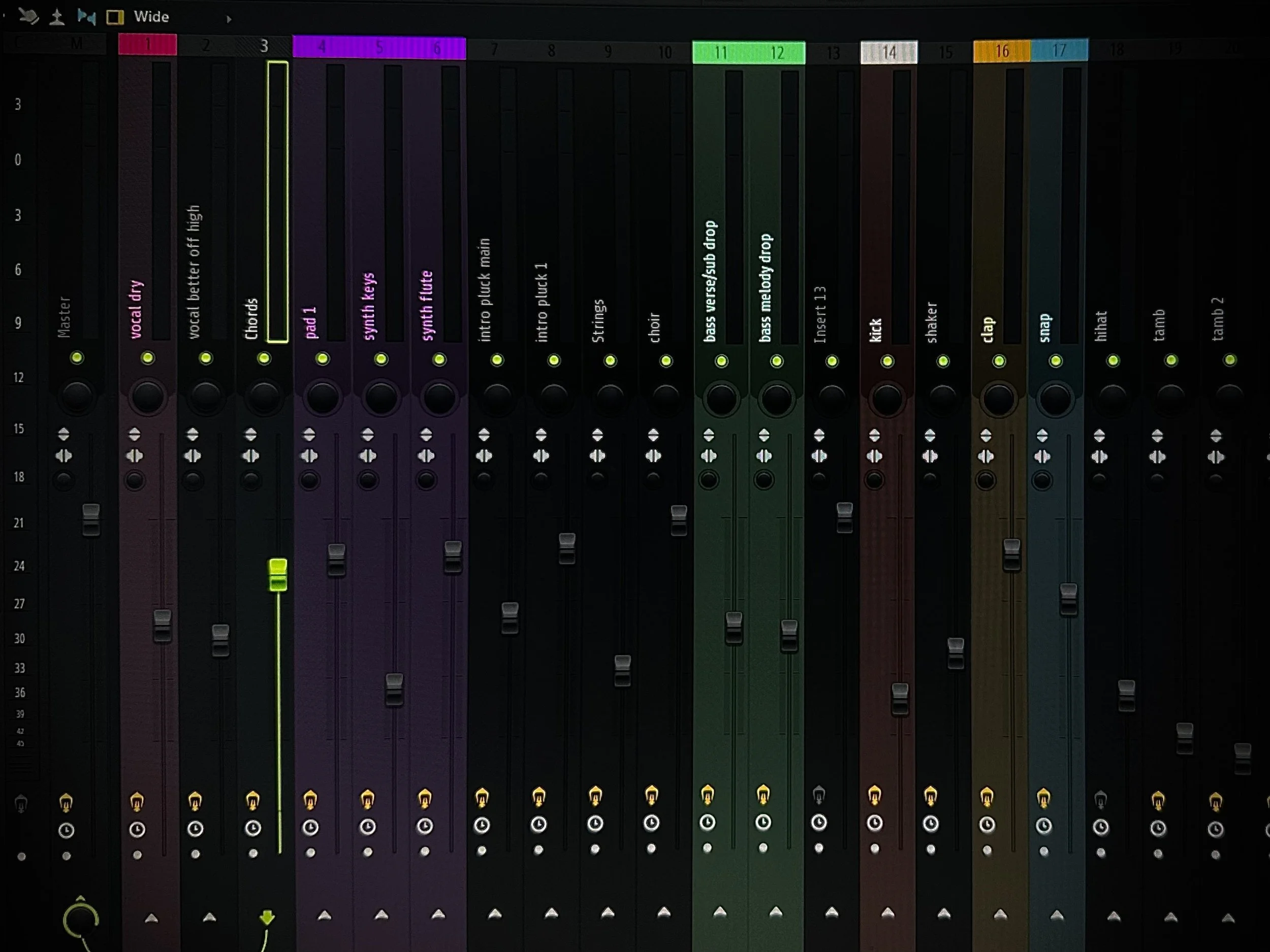Toggle mute light on vocal dry track

coord(147,358)
